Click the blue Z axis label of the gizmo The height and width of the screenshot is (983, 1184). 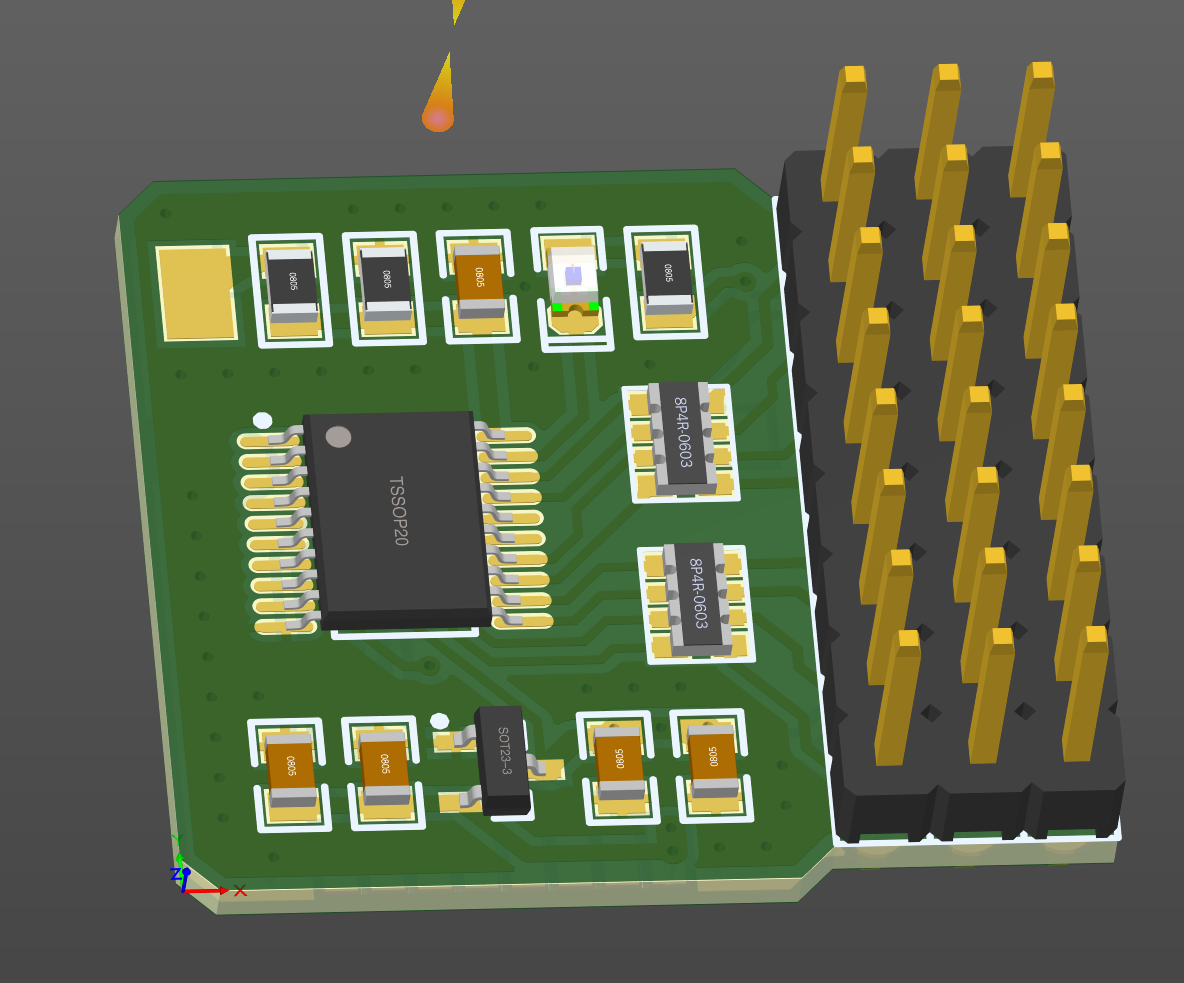click(x=175, y=874)
